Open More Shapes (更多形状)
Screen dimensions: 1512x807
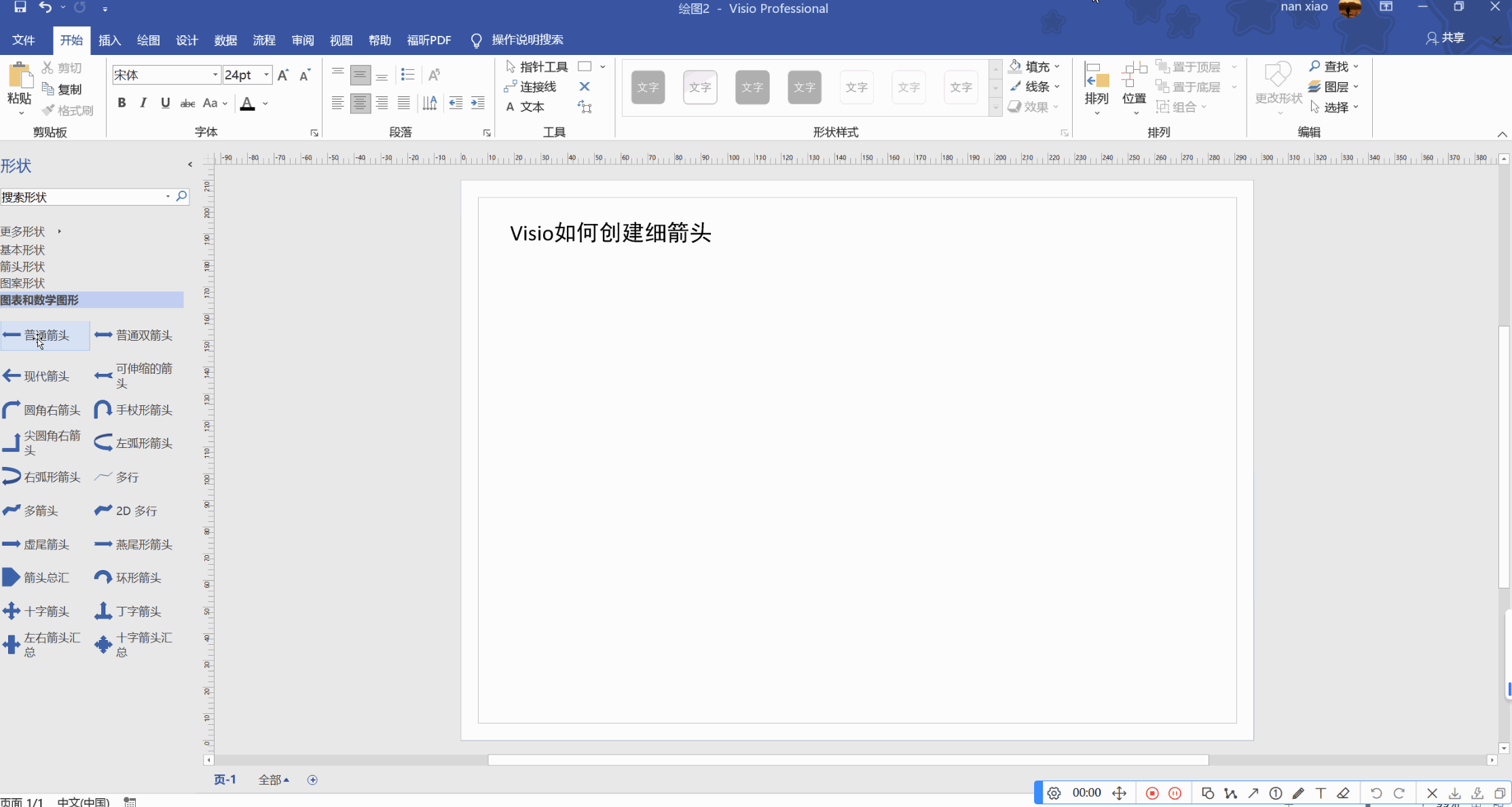(x=23, y=231)
